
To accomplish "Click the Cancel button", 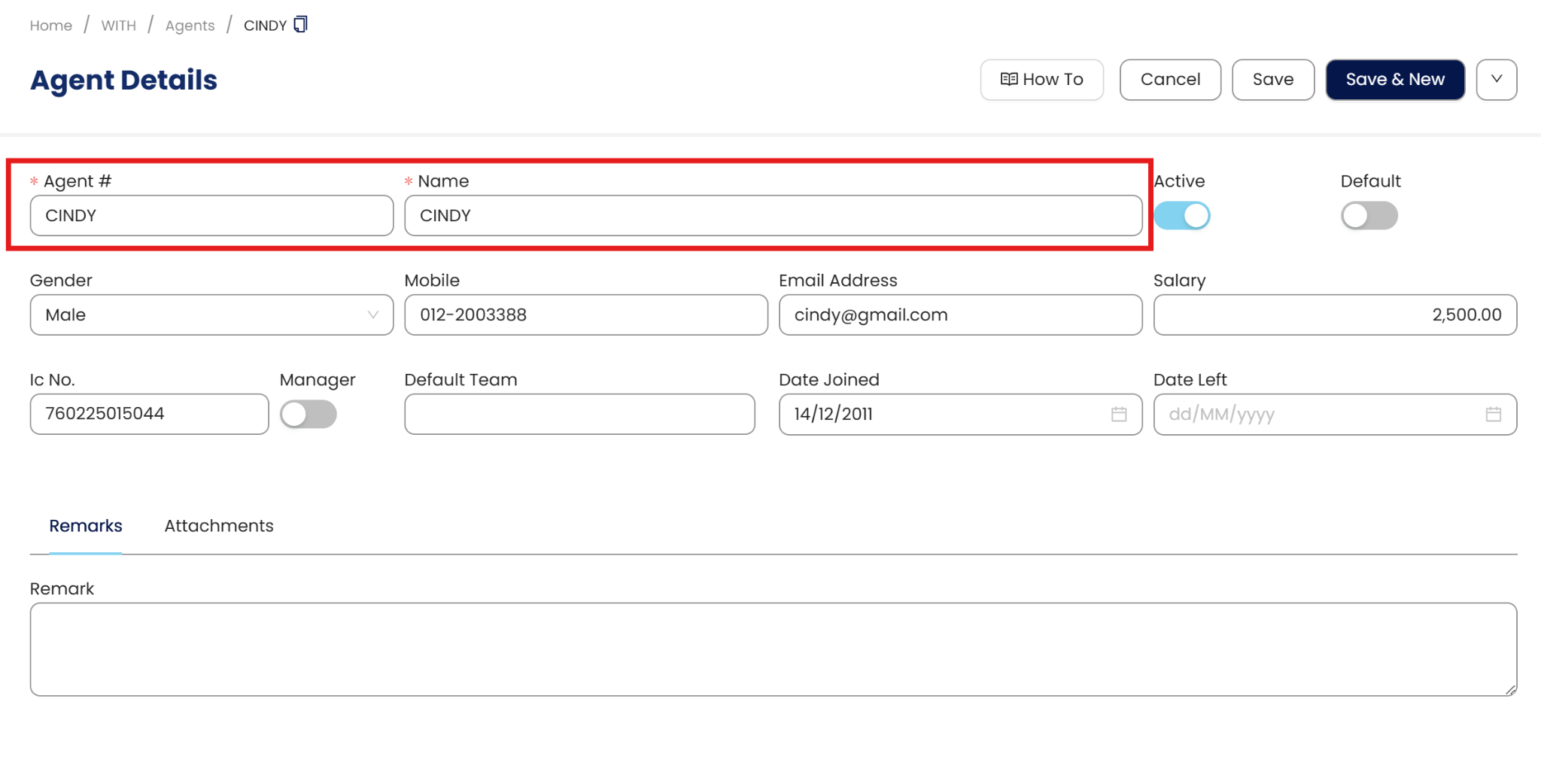I will (x=1170, y=80).
